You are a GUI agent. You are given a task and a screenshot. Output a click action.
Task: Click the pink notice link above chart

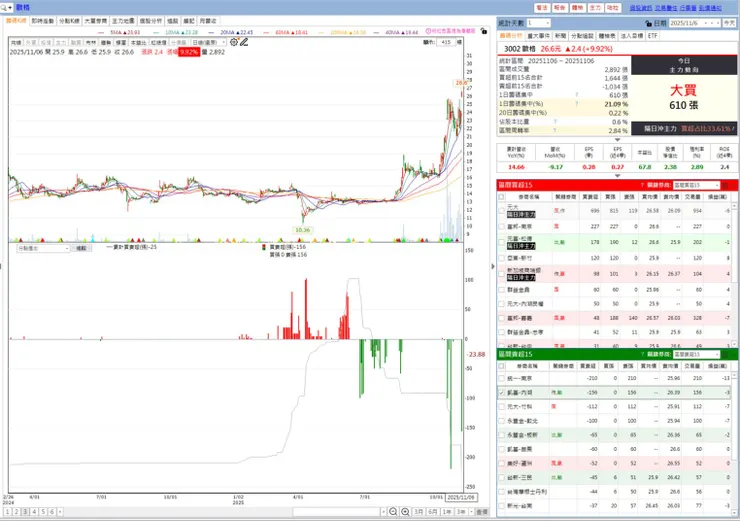coord(450,31)
